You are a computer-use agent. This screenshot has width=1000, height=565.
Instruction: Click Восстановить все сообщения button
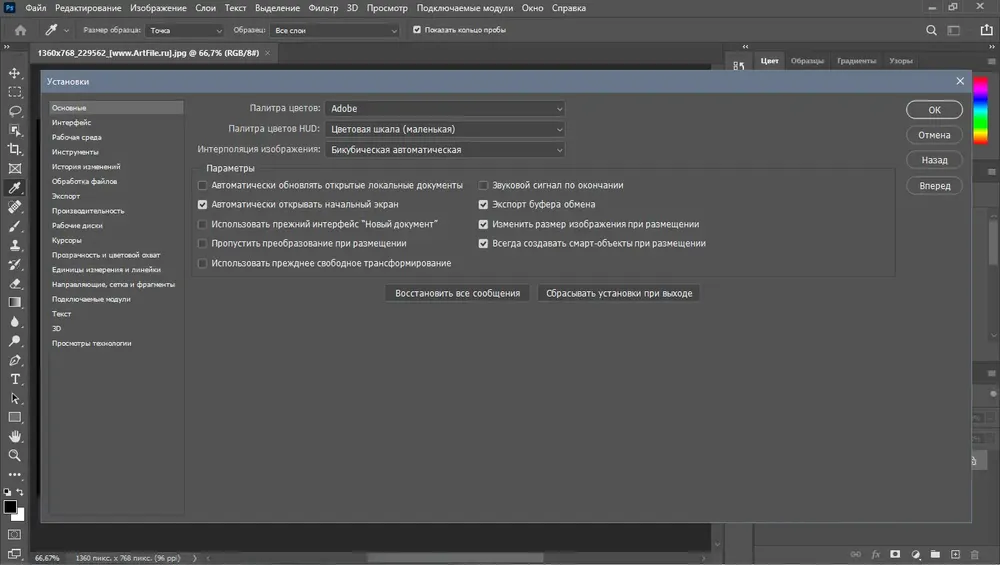pos(457,293)
